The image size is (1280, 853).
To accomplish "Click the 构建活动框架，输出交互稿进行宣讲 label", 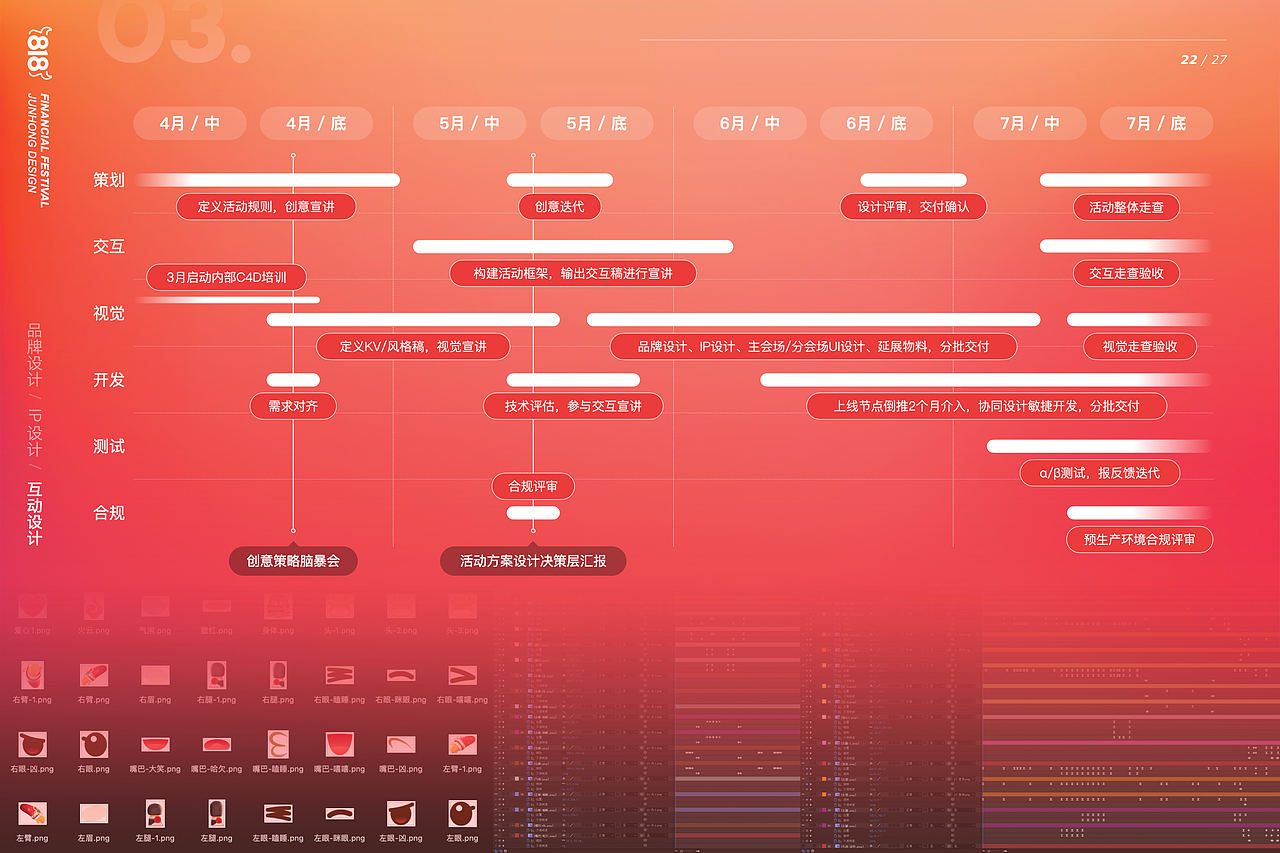I will tap(572, 273).
